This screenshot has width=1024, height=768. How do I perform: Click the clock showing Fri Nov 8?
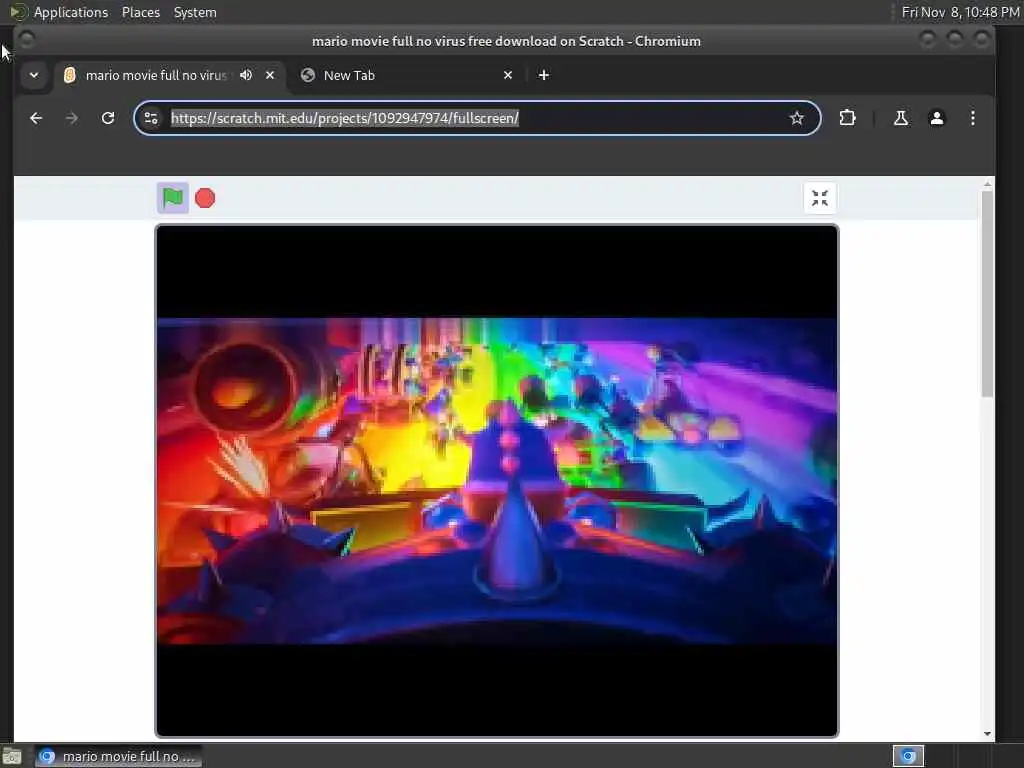point(960,12)
